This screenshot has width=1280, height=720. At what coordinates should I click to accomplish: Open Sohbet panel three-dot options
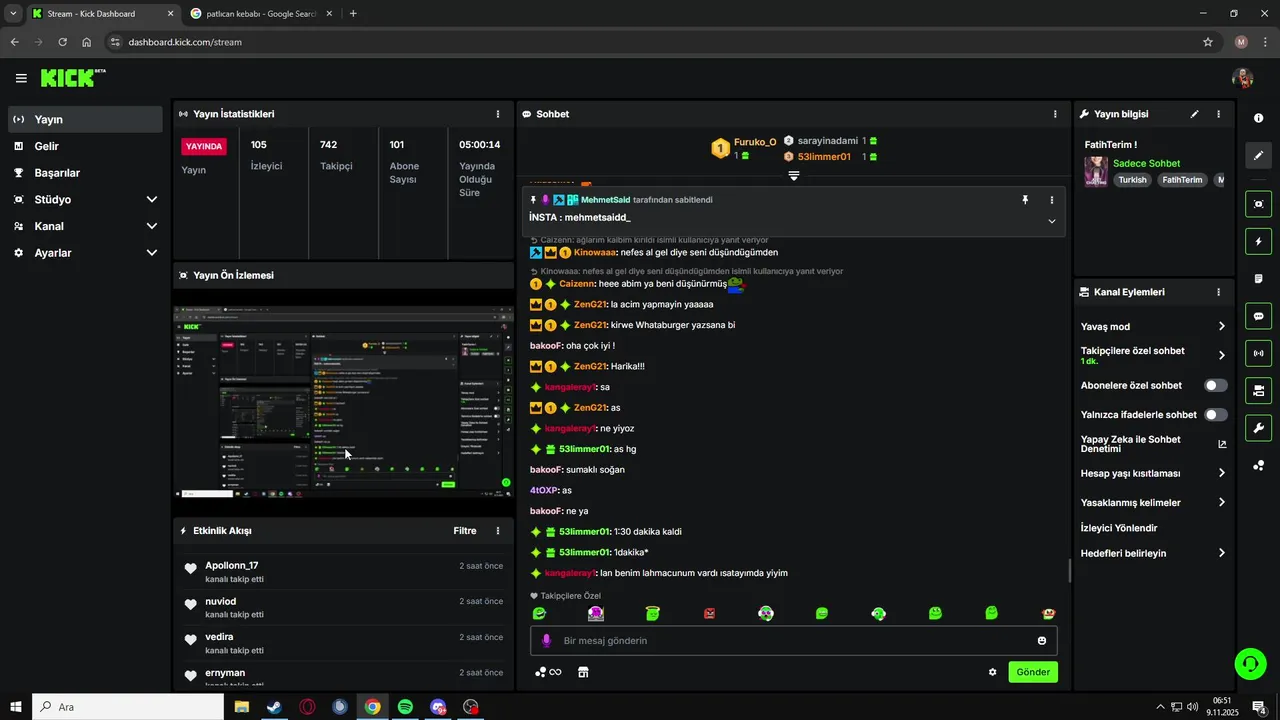click(1055, 114)
